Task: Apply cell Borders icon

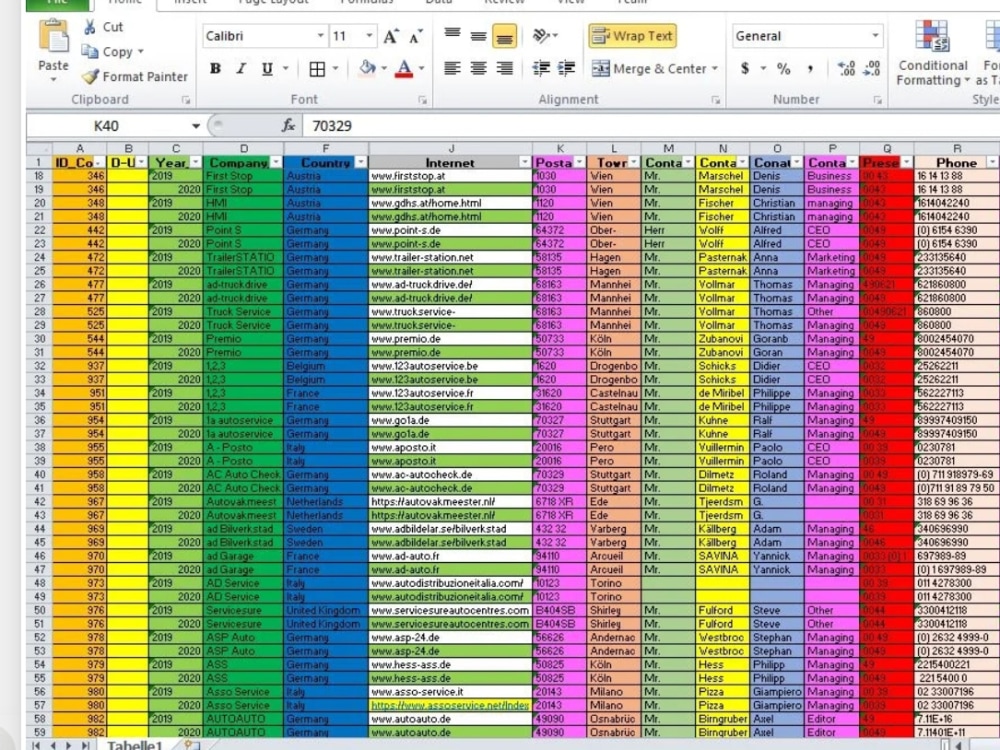Action: point(317,69)
